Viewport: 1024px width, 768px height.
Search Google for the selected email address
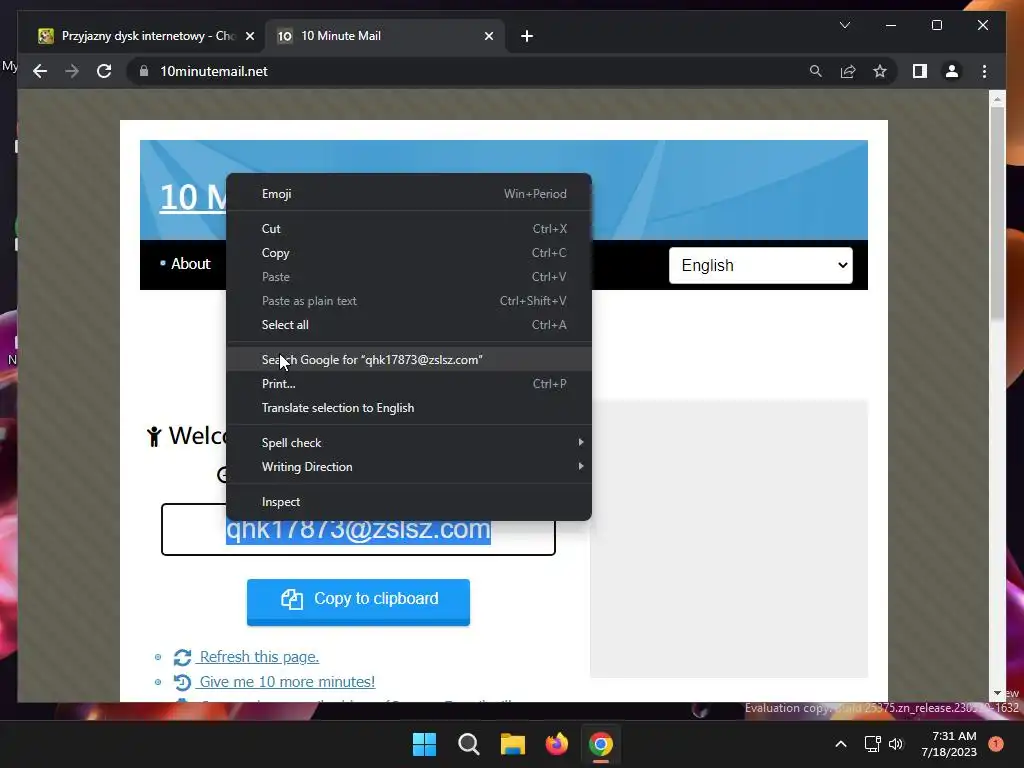coord(409,360)
